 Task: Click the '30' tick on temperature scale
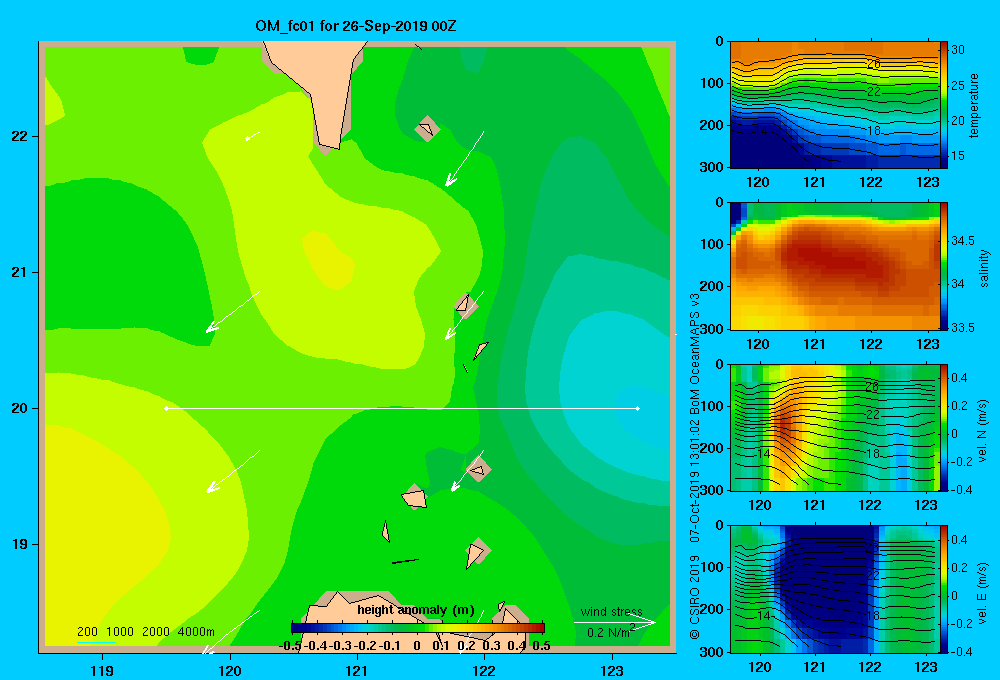(958, 50)
